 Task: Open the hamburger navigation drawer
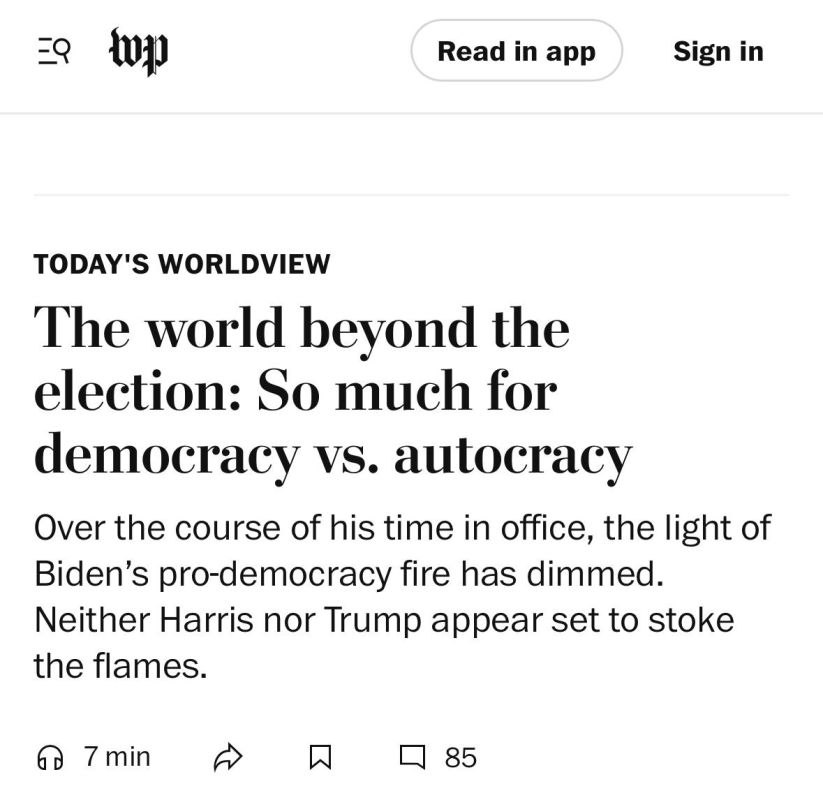coord(55,51)
